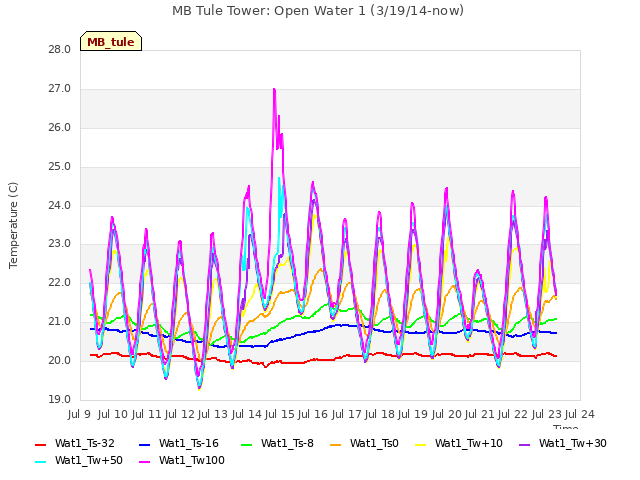
Task: Click the green Wat1_Ts-8 legend swatch
Action: [247, 444]
